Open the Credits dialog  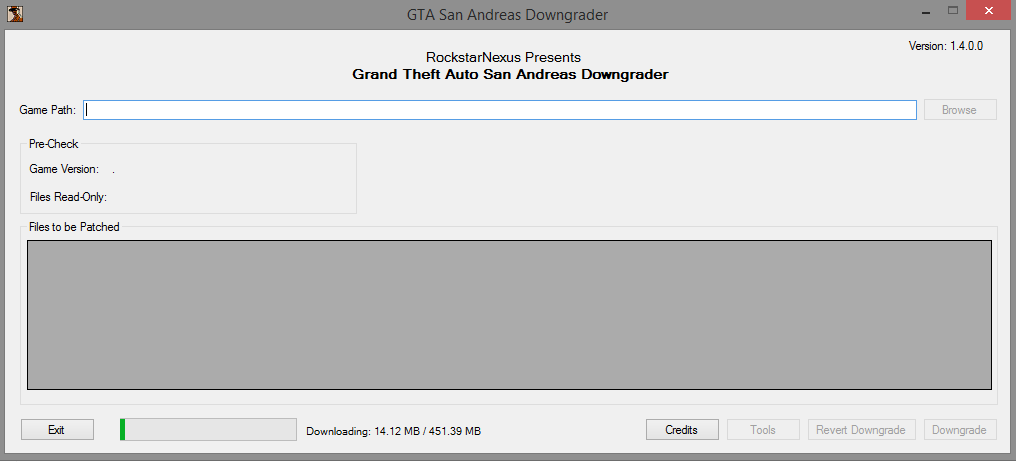682,430
